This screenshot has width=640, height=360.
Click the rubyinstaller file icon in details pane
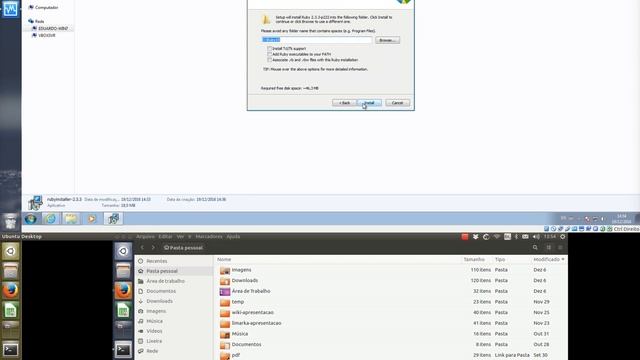tap(35, 202)
